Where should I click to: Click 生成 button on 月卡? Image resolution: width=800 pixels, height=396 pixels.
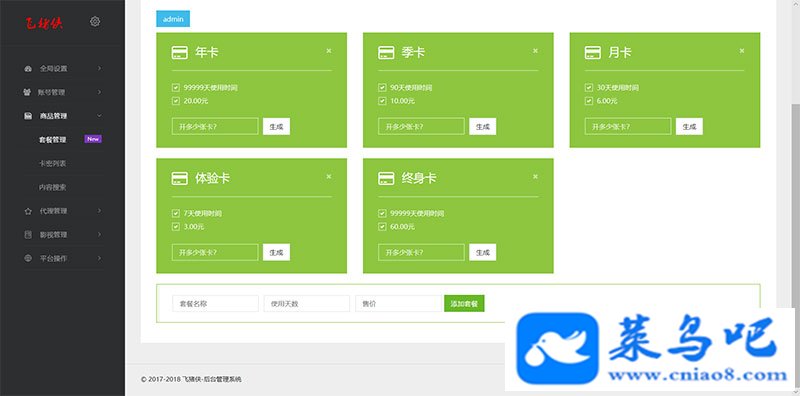689,127
